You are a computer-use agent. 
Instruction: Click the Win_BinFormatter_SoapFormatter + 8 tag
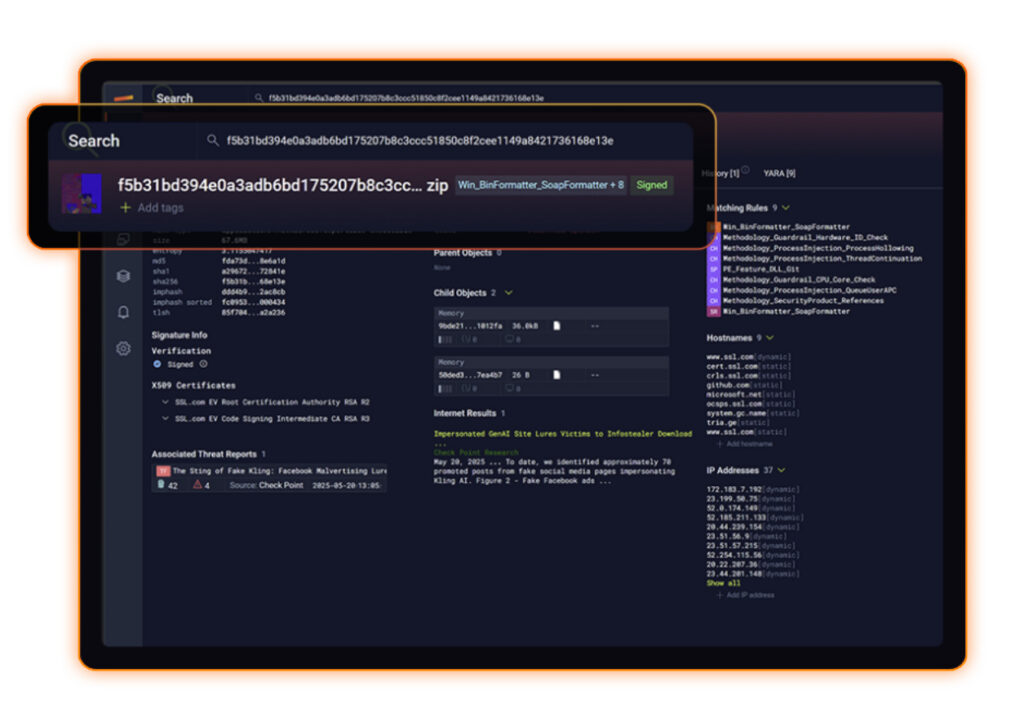pyautogui.click(x=541, y=185)
